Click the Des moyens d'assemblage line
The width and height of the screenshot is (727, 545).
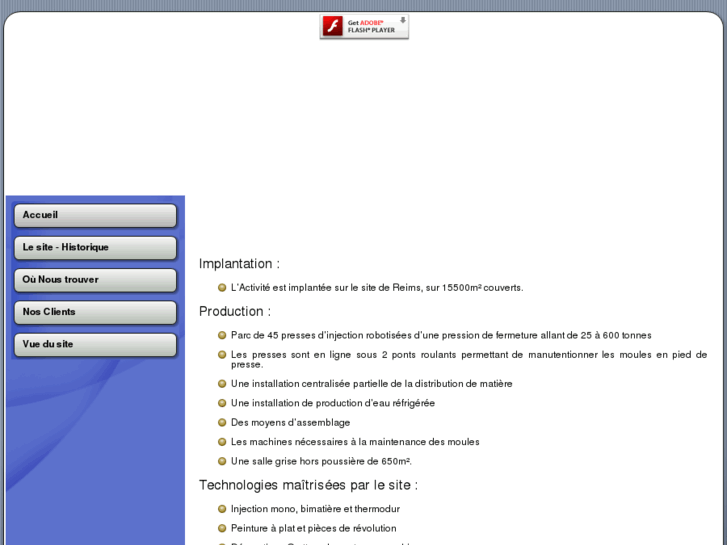[x=290, y=423]
